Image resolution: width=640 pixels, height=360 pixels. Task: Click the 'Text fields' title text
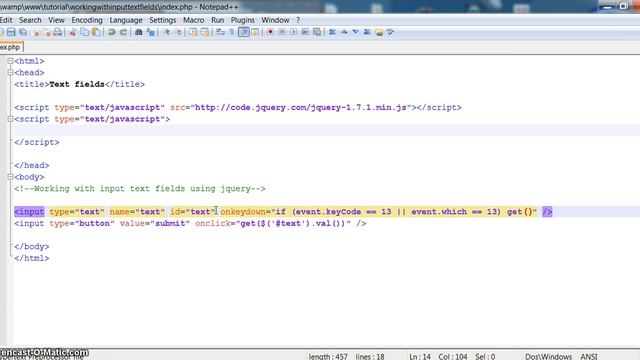[x=77, y=84]
